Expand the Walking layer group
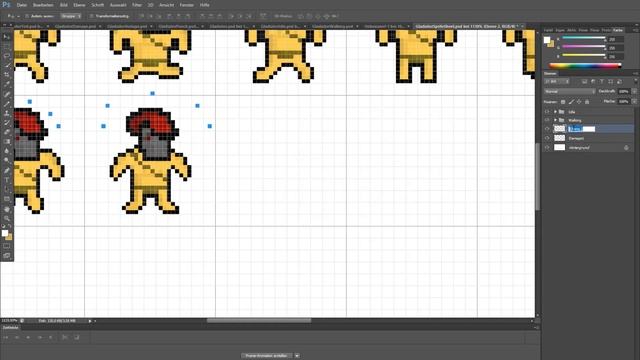The width and height of the screenshot is (640, 360). pyautogui.click(x=555, y=120)
